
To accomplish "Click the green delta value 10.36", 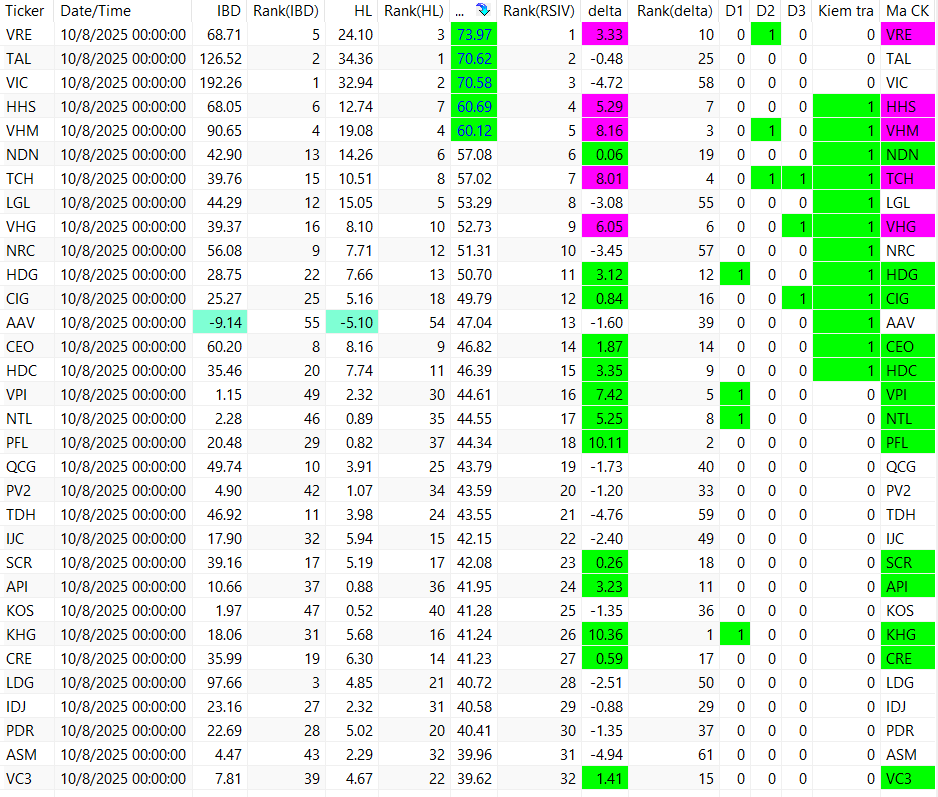I will 605,634.
